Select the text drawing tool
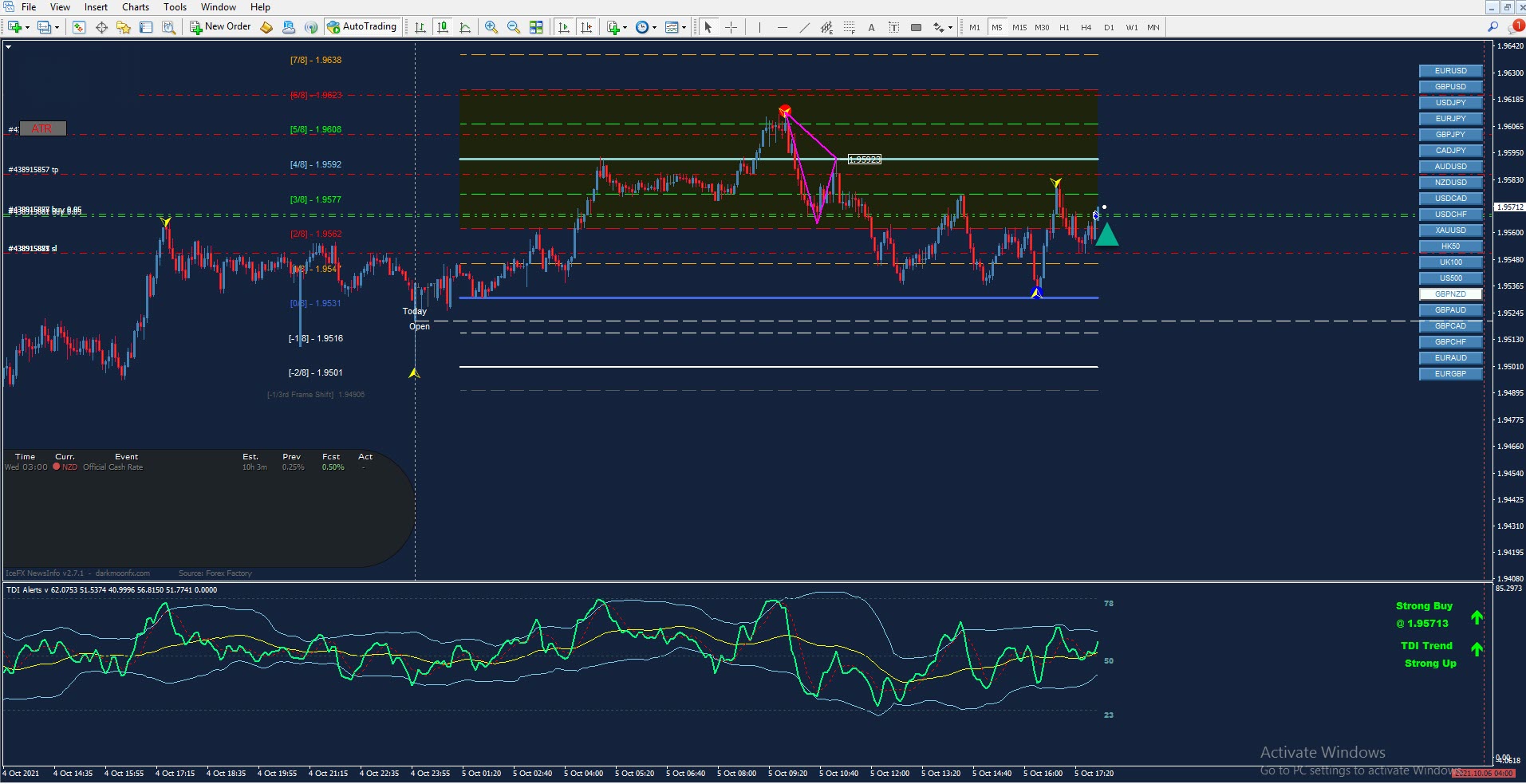The image size is (1526, 784). click(871, 27)
